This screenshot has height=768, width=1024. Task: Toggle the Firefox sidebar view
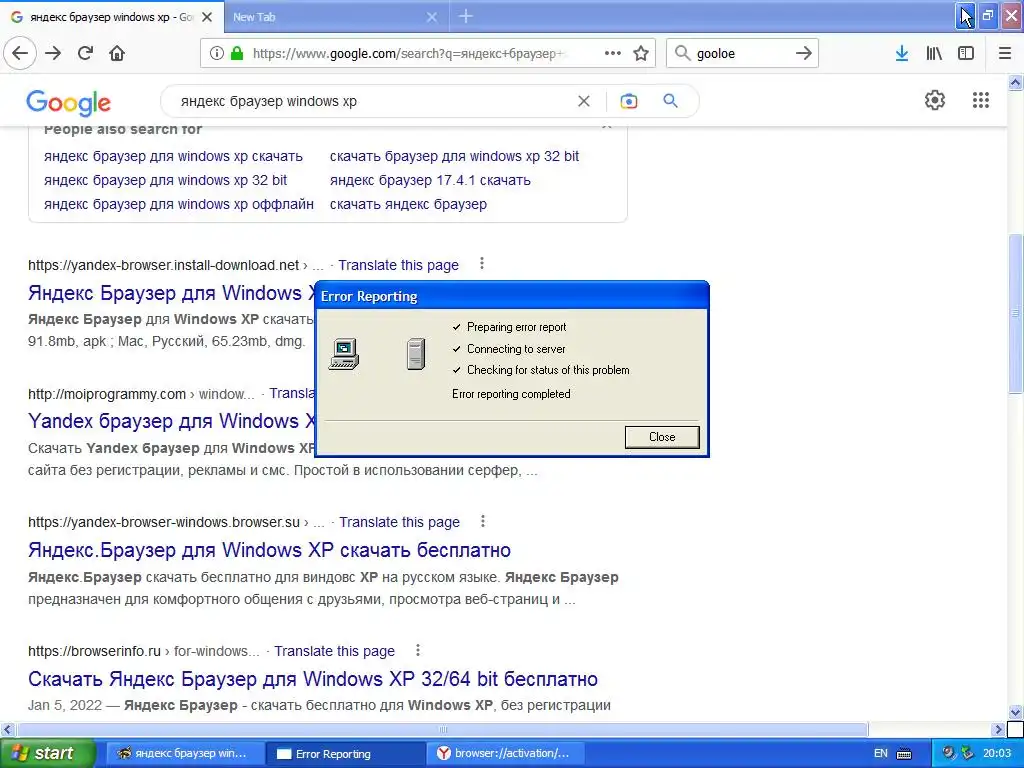tap(966, 53)
